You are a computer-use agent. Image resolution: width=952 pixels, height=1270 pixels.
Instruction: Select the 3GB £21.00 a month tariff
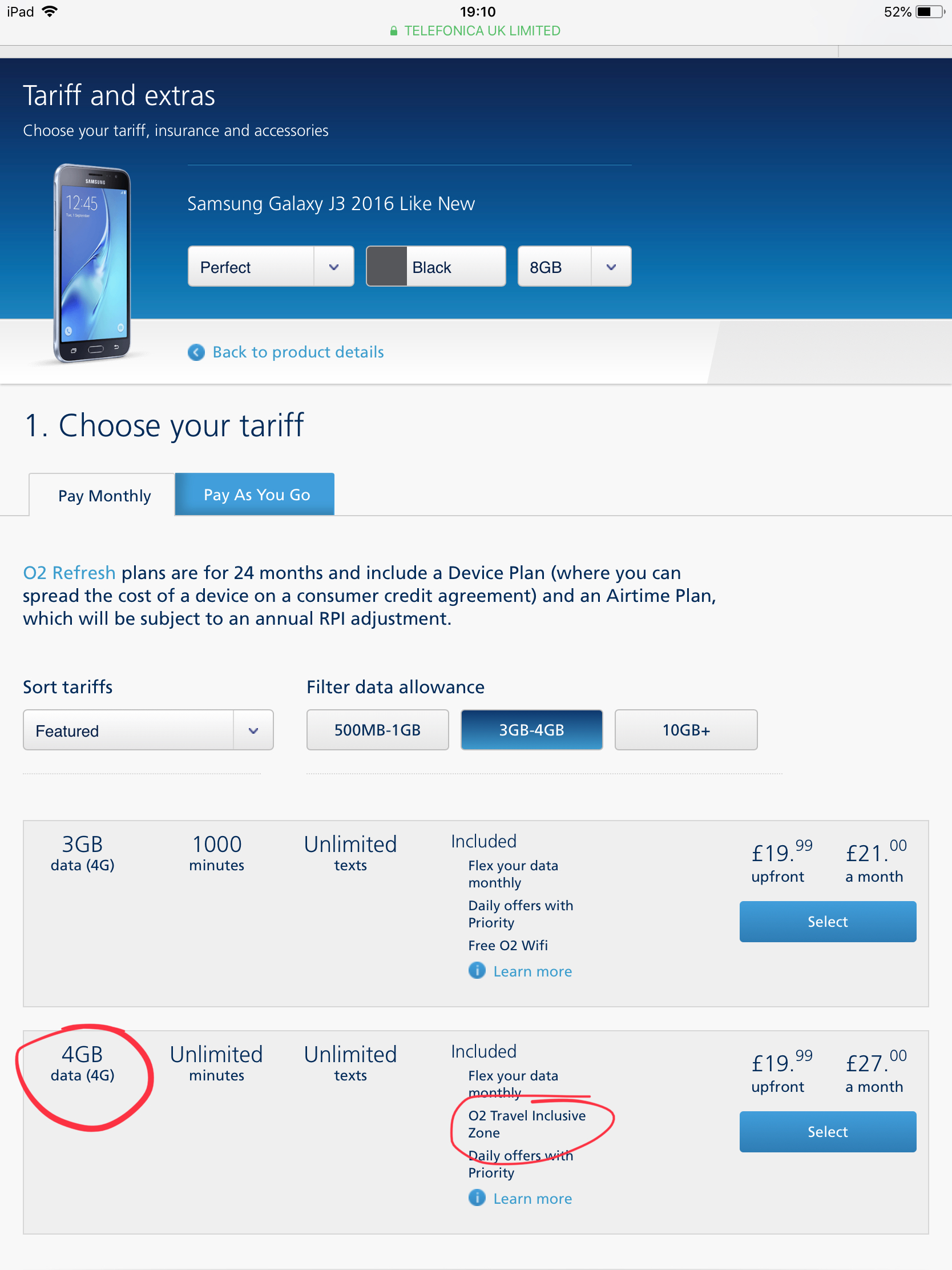[827, 921]
